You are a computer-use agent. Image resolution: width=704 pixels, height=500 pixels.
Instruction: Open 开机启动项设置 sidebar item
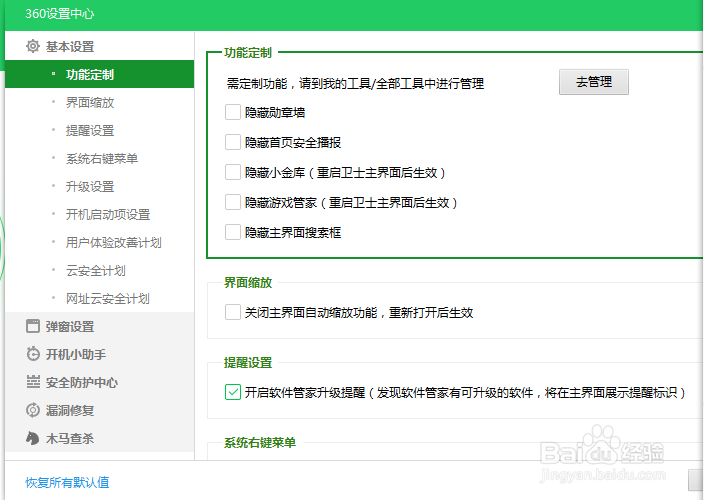click(108, 214)
